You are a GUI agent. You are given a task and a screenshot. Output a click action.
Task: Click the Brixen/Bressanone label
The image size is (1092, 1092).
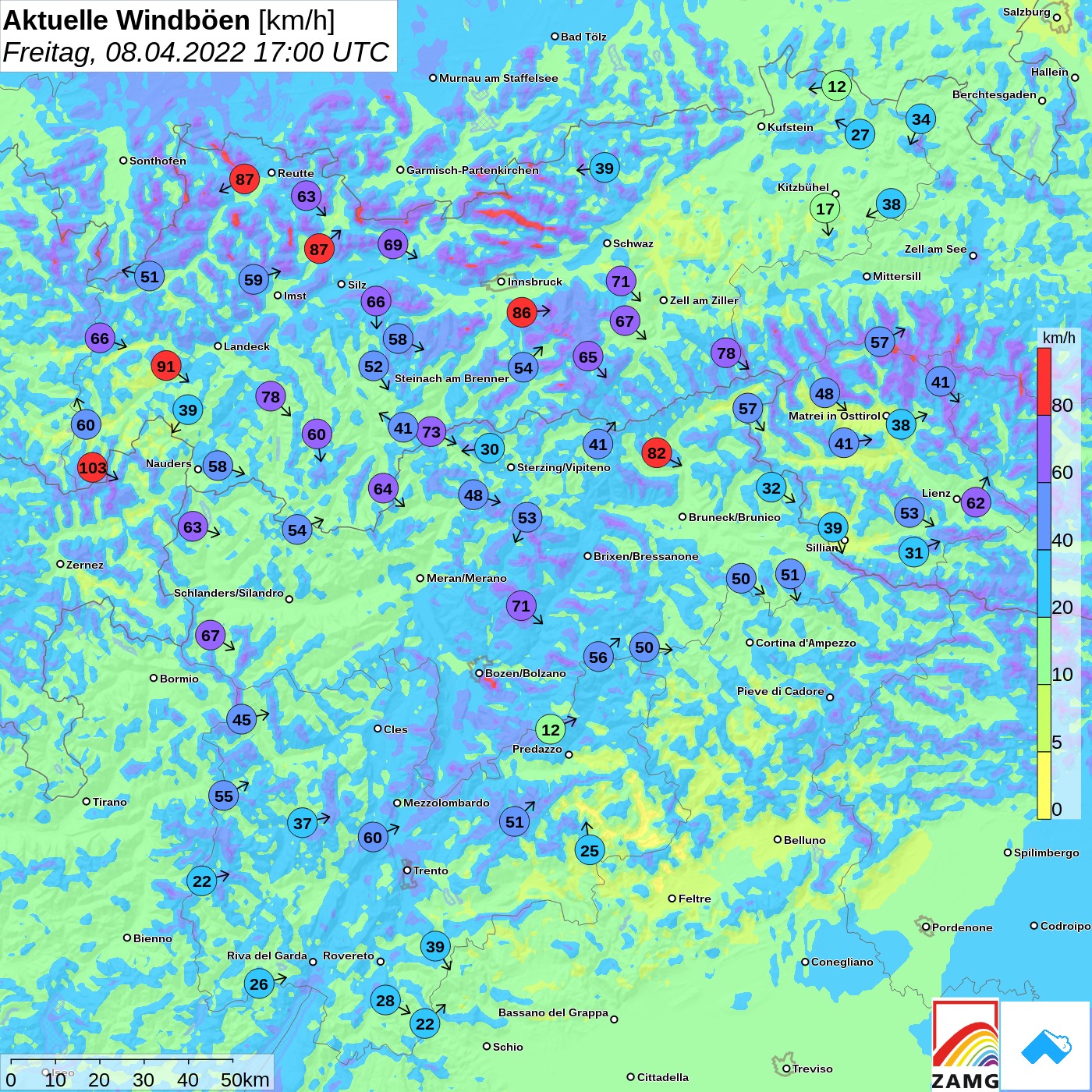(646, 556)
